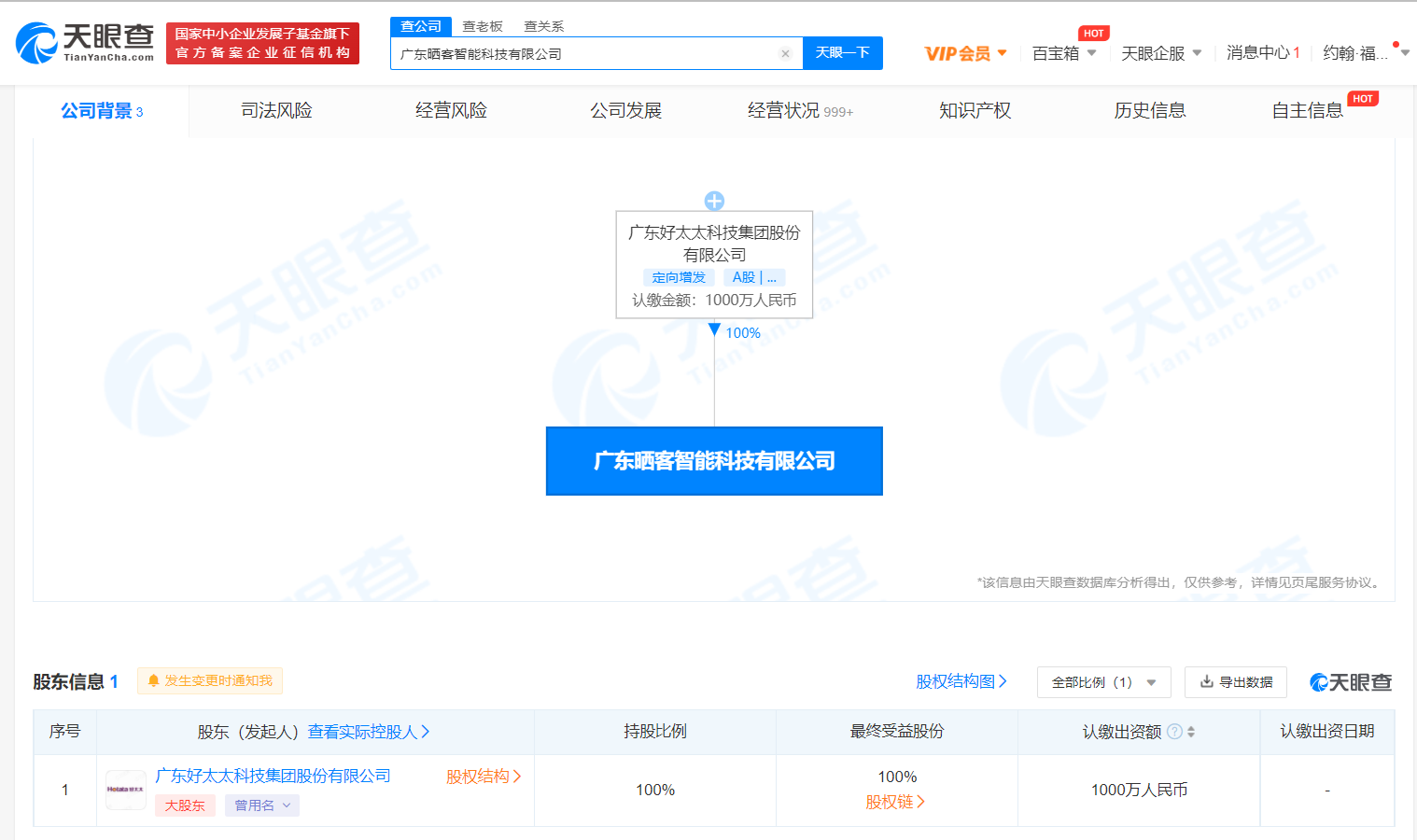Click the 100% label on chart arrow
Image resolution: width=1417 pixels, height=840 pixels.
coord(743,333)
